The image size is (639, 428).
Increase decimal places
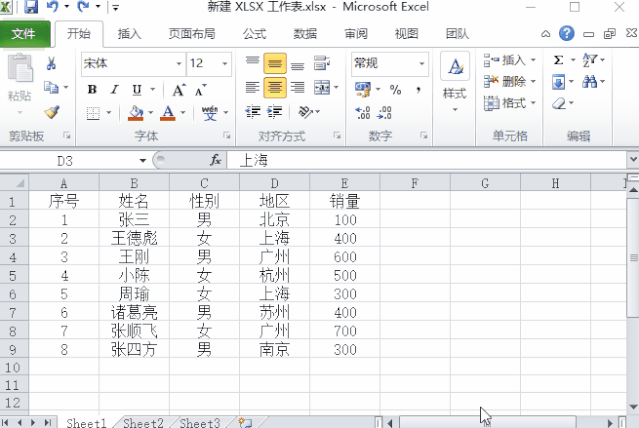[363, 113]
